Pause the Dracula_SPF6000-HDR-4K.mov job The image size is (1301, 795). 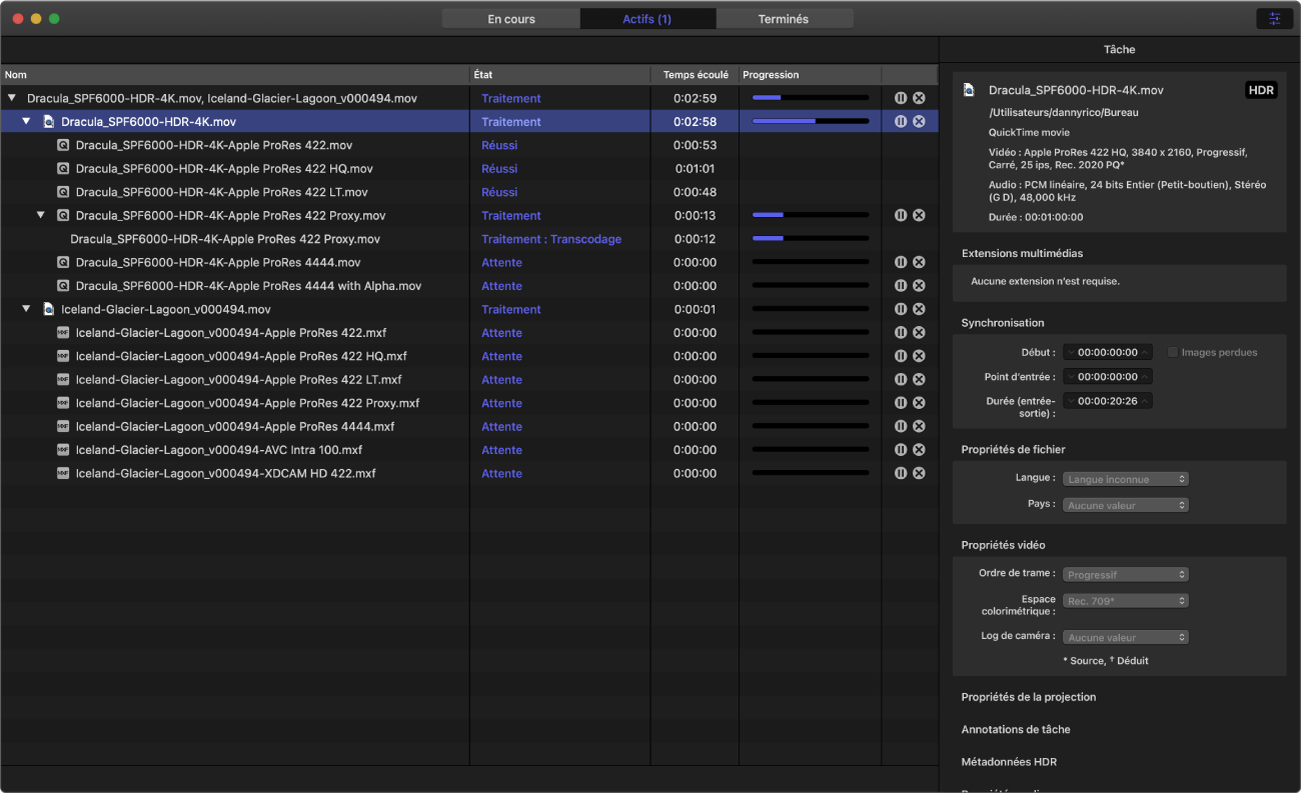(x=900, y=122)
